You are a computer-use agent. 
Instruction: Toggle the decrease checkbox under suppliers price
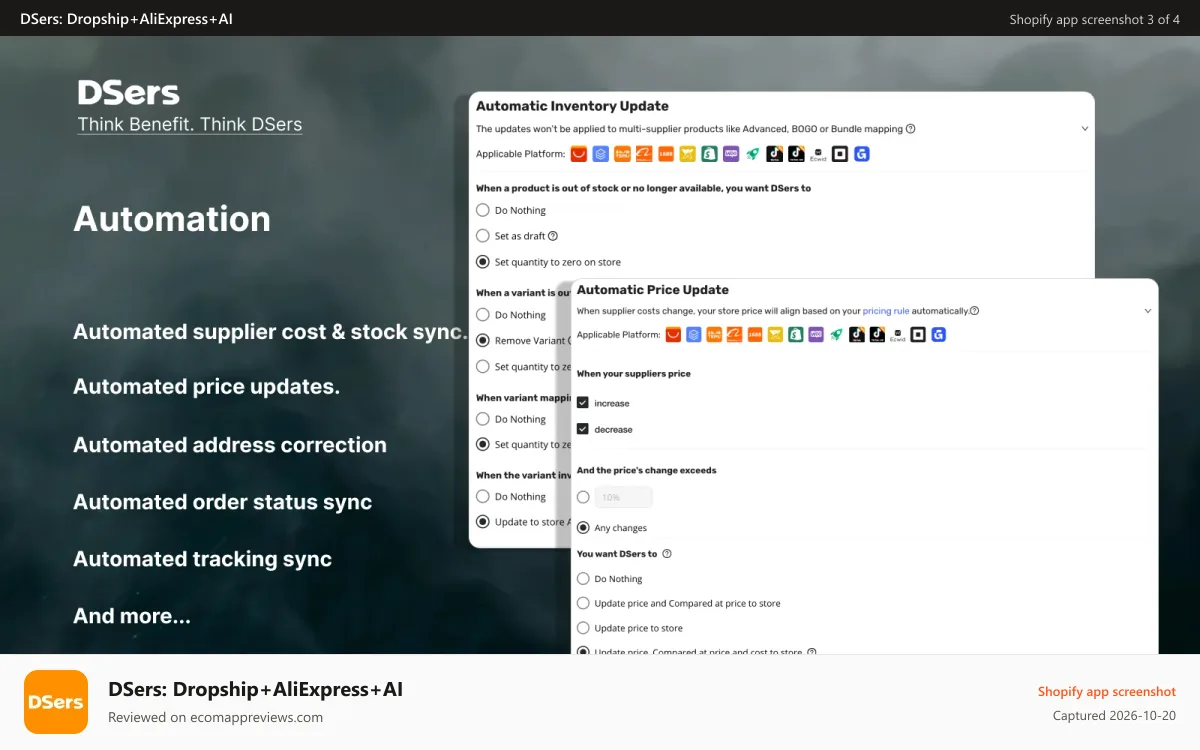pos(583,429)
